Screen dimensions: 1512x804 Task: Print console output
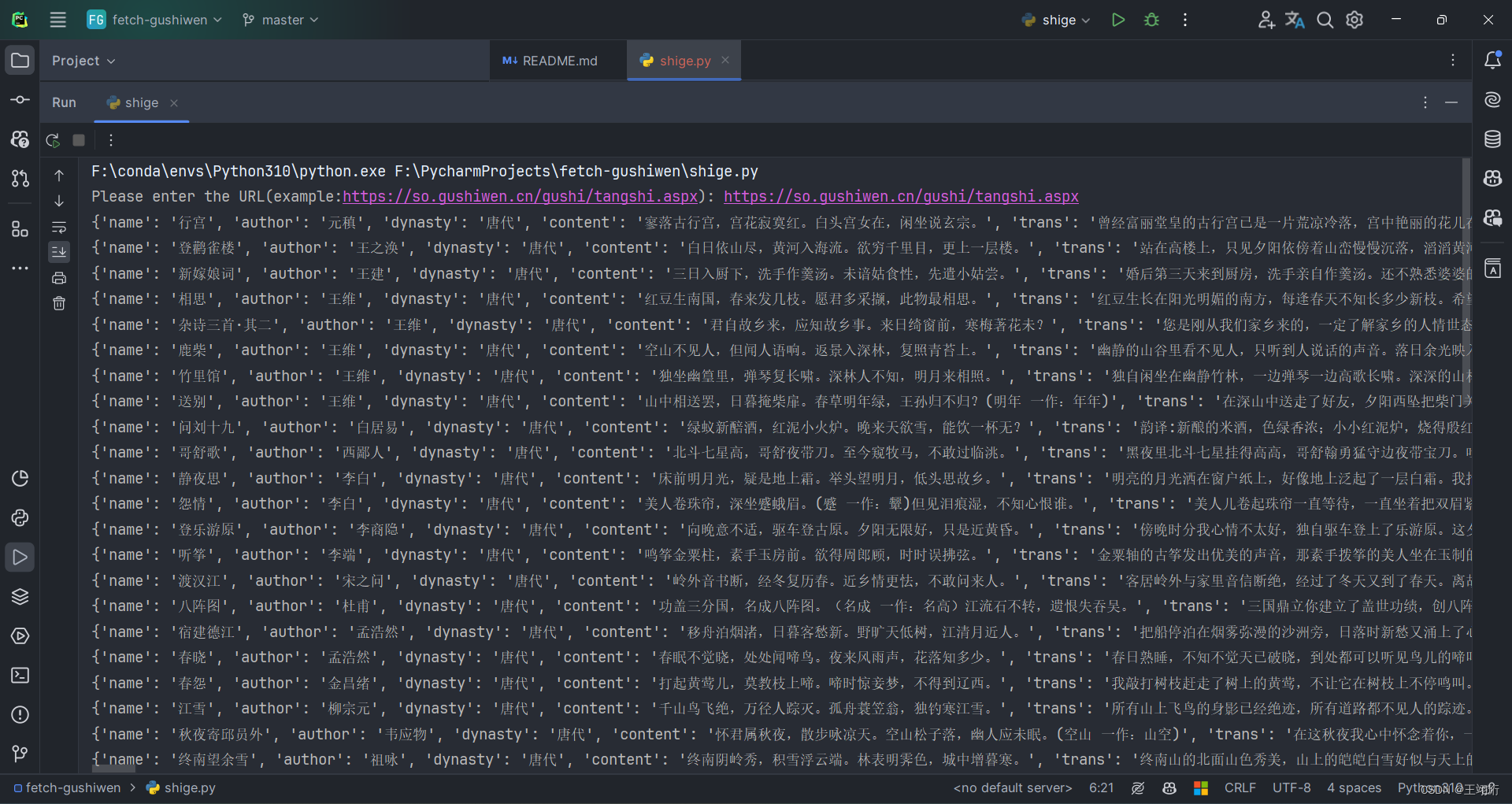[x=59, y=278]
